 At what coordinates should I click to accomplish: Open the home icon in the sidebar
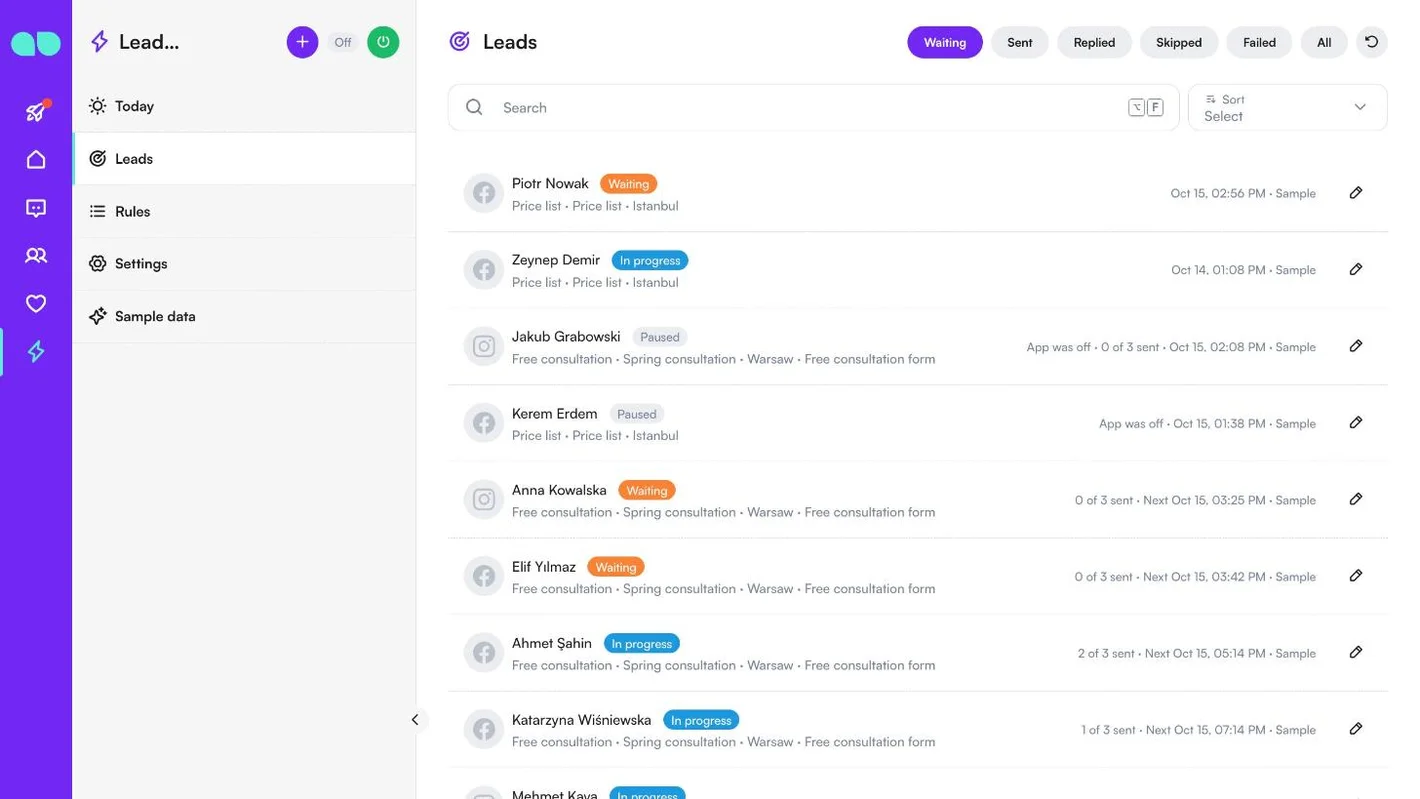[x=36, y=160]
